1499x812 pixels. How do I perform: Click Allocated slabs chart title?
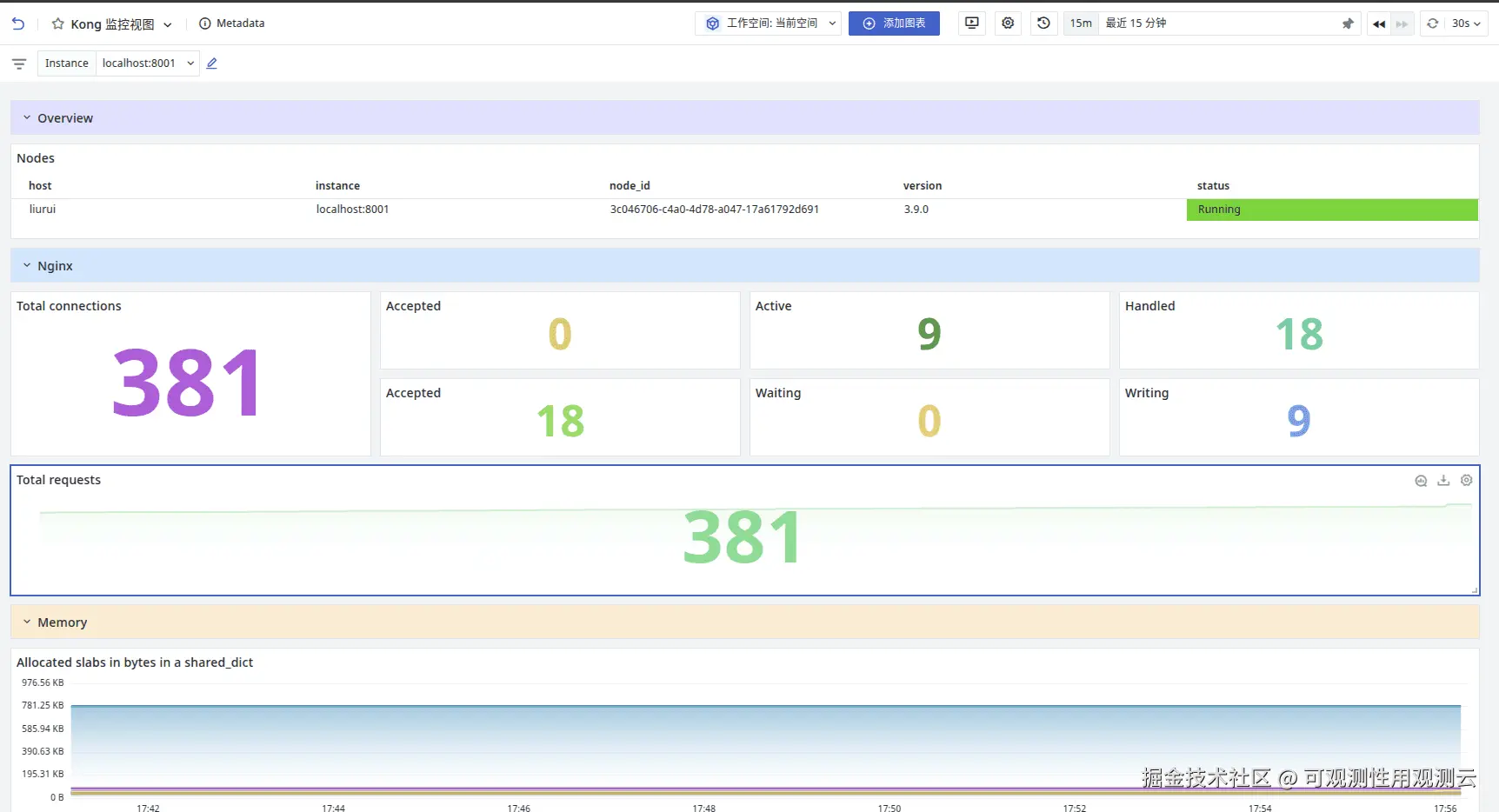point(135,662)
